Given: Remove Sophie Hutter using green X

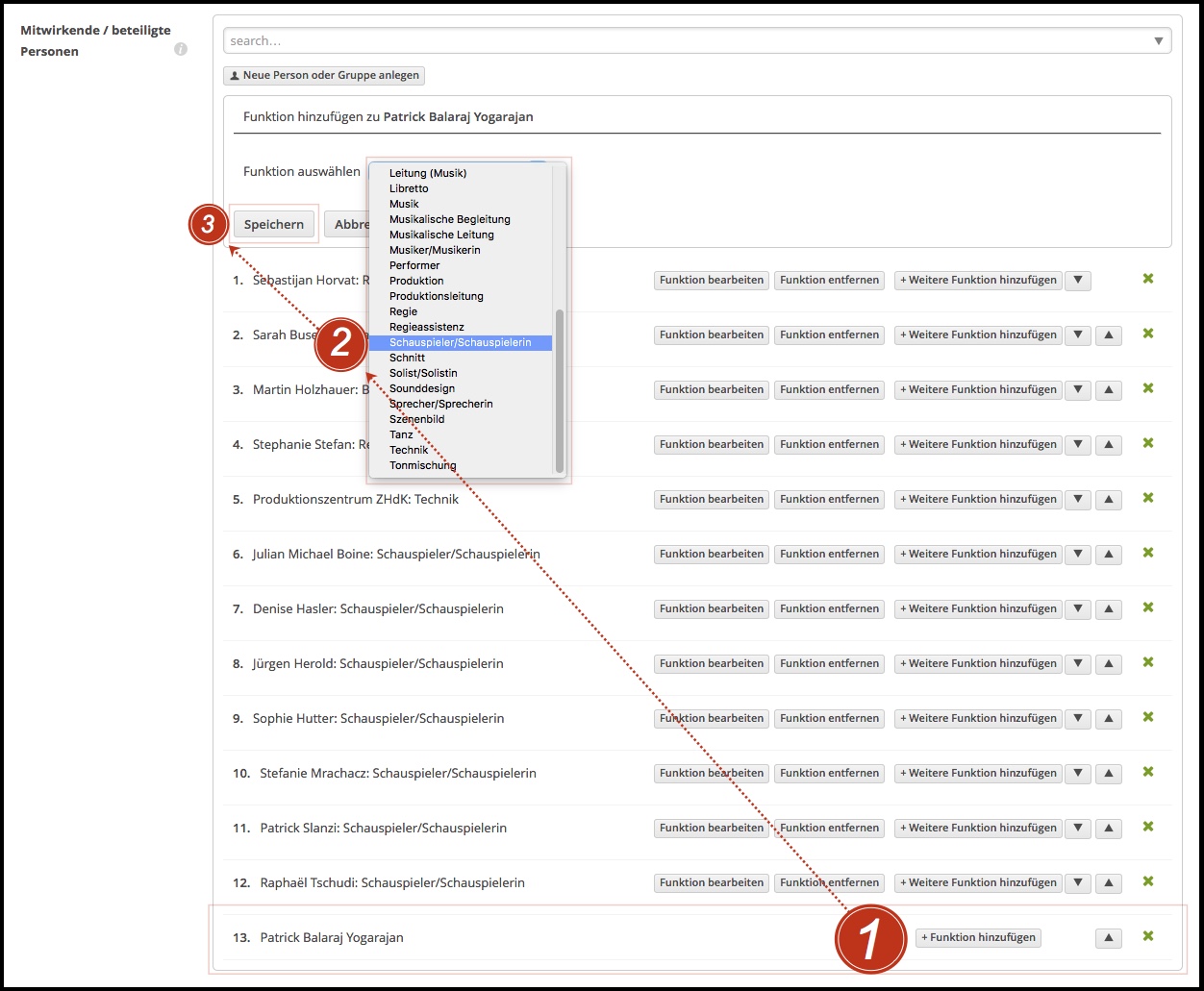Looking at the screenshot, I should coord(1147,717).
